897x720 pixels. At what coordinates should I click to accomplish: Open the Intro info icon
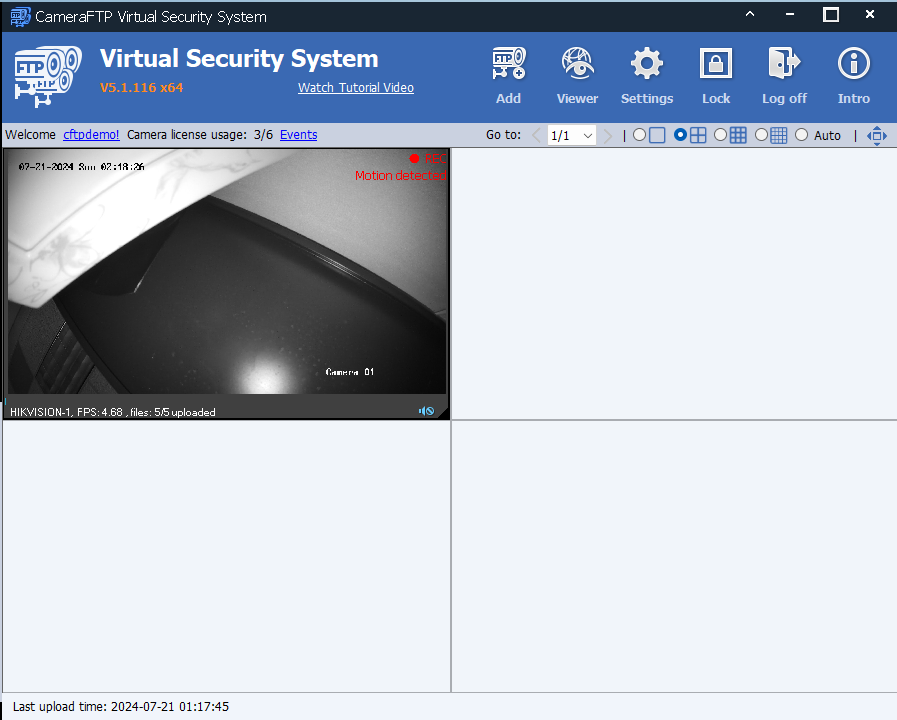pos(854,66)
